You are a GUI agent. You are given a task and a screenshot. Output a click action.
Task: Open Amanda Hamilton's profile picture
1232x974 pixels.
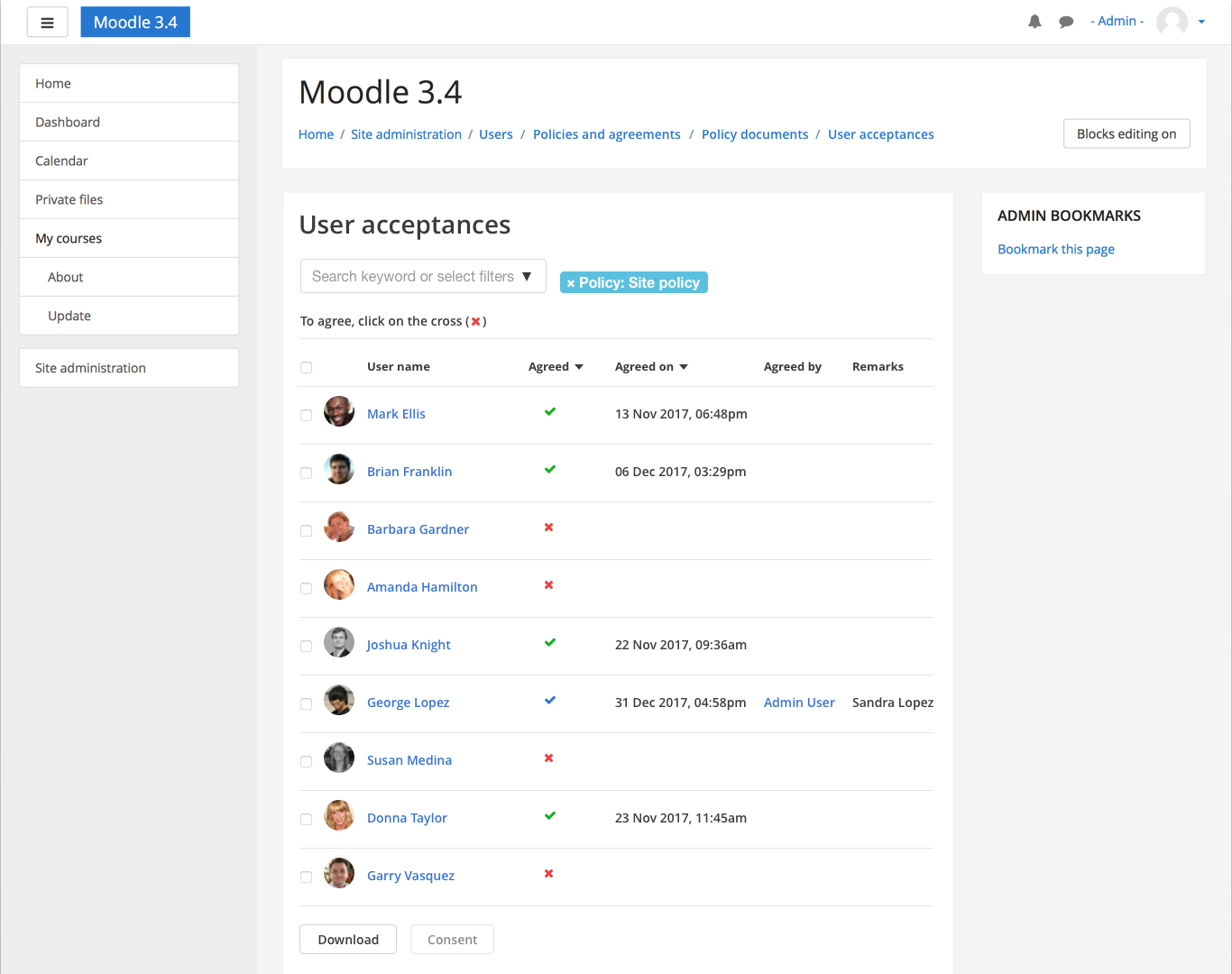tap(339, 584)
